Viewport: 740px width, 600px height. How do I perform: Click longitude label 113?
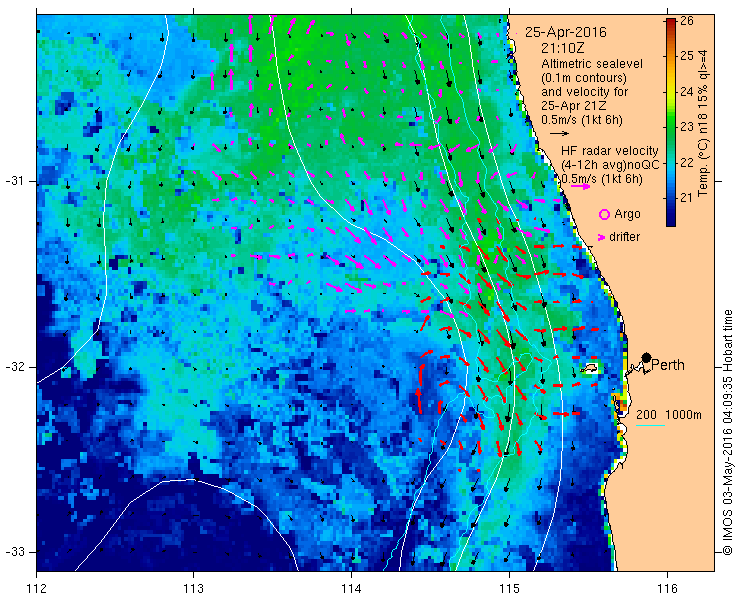pyautogui.click(x=193, y=589)
